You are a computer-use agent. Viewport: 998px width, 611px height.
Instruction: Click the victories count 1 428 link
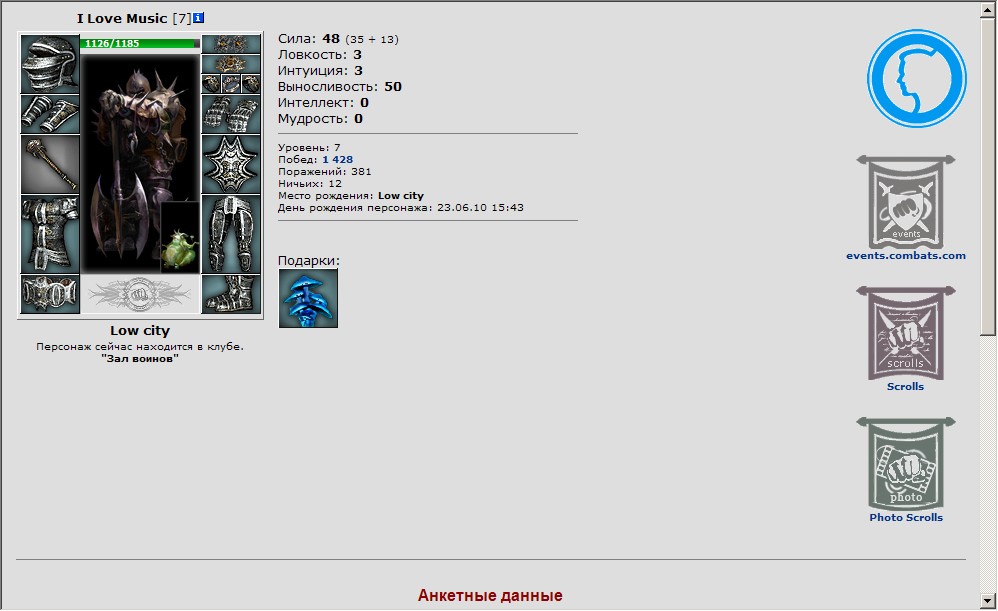click(337, 160)
